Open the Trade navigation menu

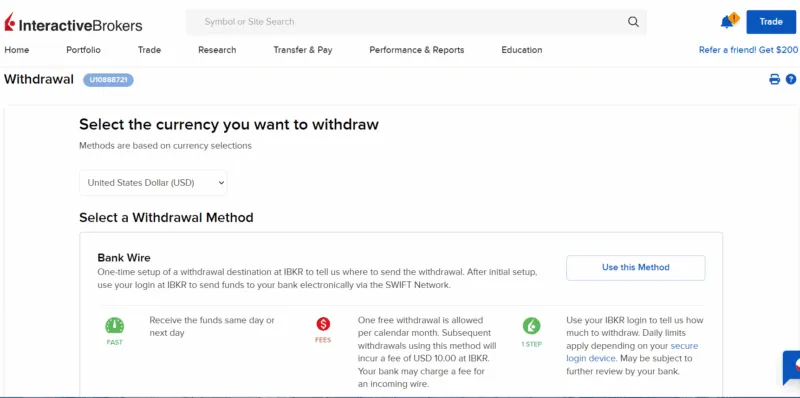pyautogui.click(x=149, y=50)
